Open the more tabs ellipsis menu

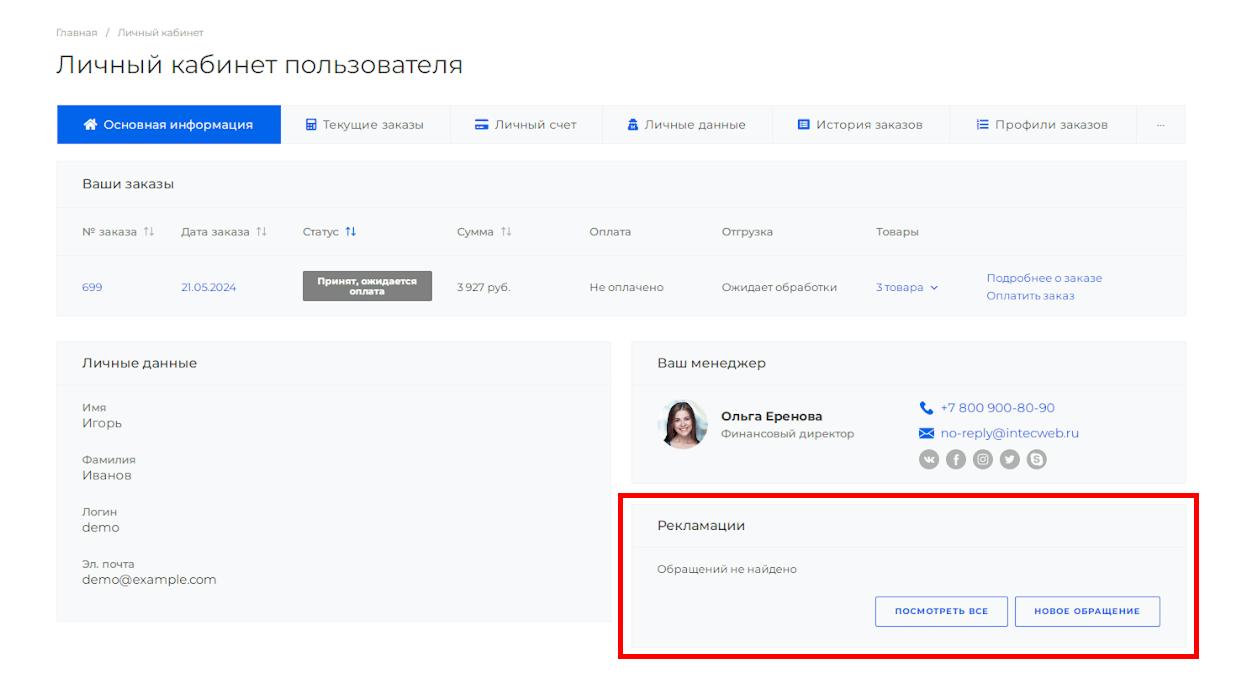tap(1160, 125)
